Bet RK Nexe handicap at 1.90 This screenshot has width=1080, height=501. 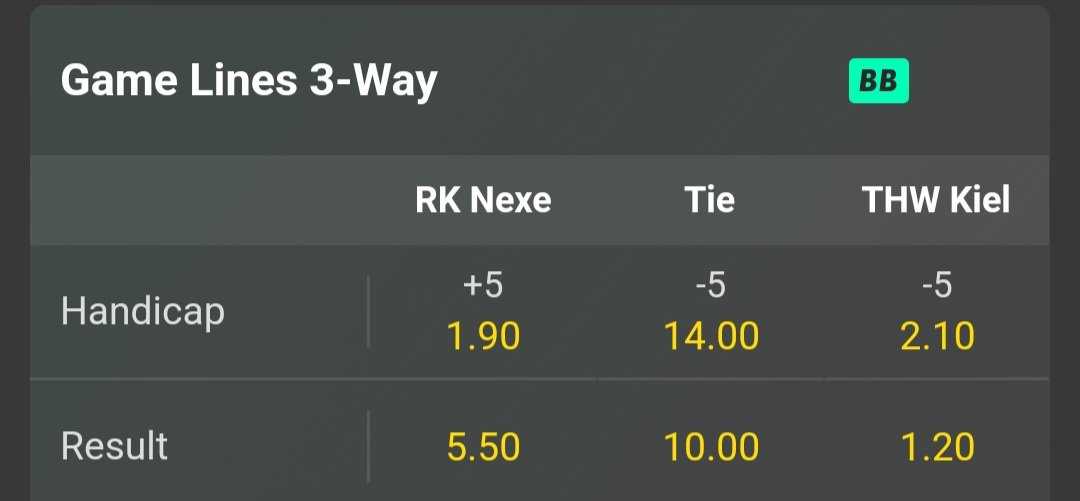(x=483, y=337)
